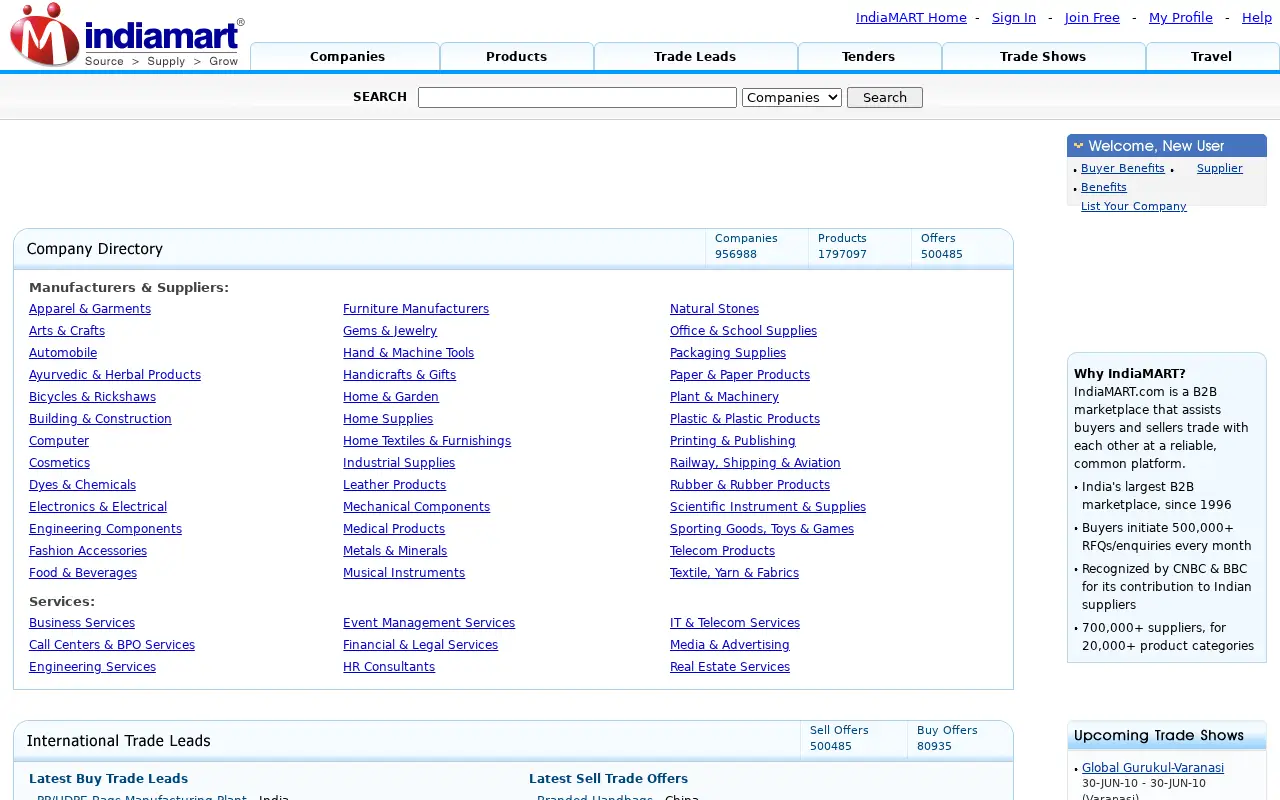This screenshot has height=800, width=1280.
Task: Open the My Profile link
Action: coord(1181,18)
